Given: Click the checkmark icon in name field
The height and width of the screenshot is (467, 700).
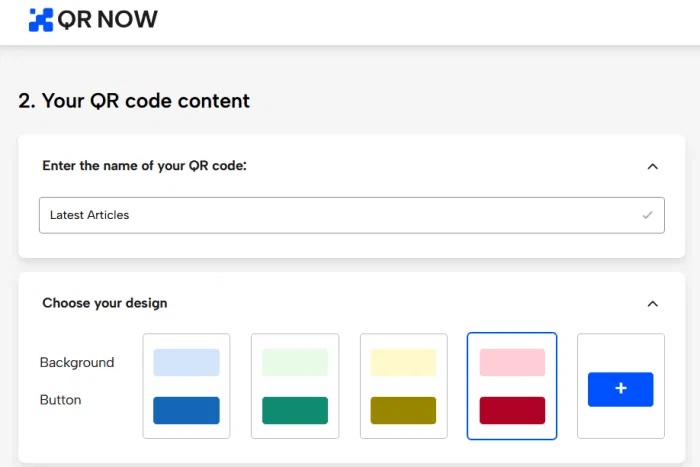Looking at the screenshot, I should coord(647,215).
